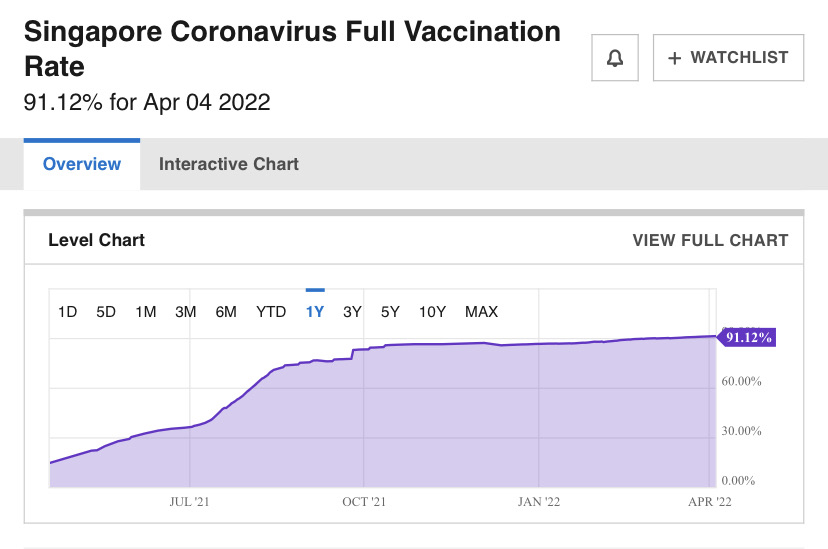Image resolution: width=828 pixels, height=549 pixels.
Task: Click the Level Chart heading
Action: pos(97,240)
